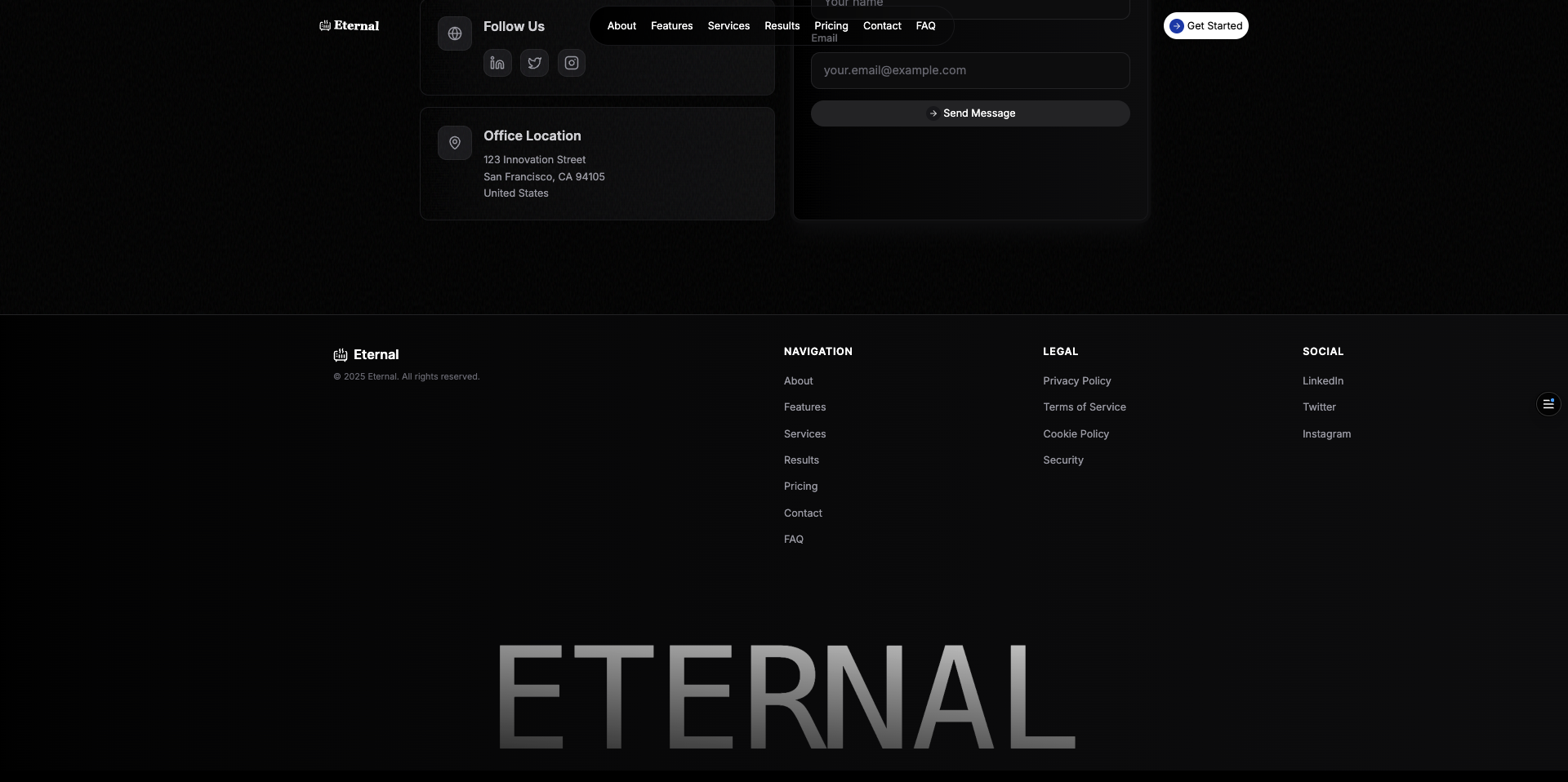Open the FAQ page from the navbar
The width and height of the screenshot is (1568, 782).
926,25
